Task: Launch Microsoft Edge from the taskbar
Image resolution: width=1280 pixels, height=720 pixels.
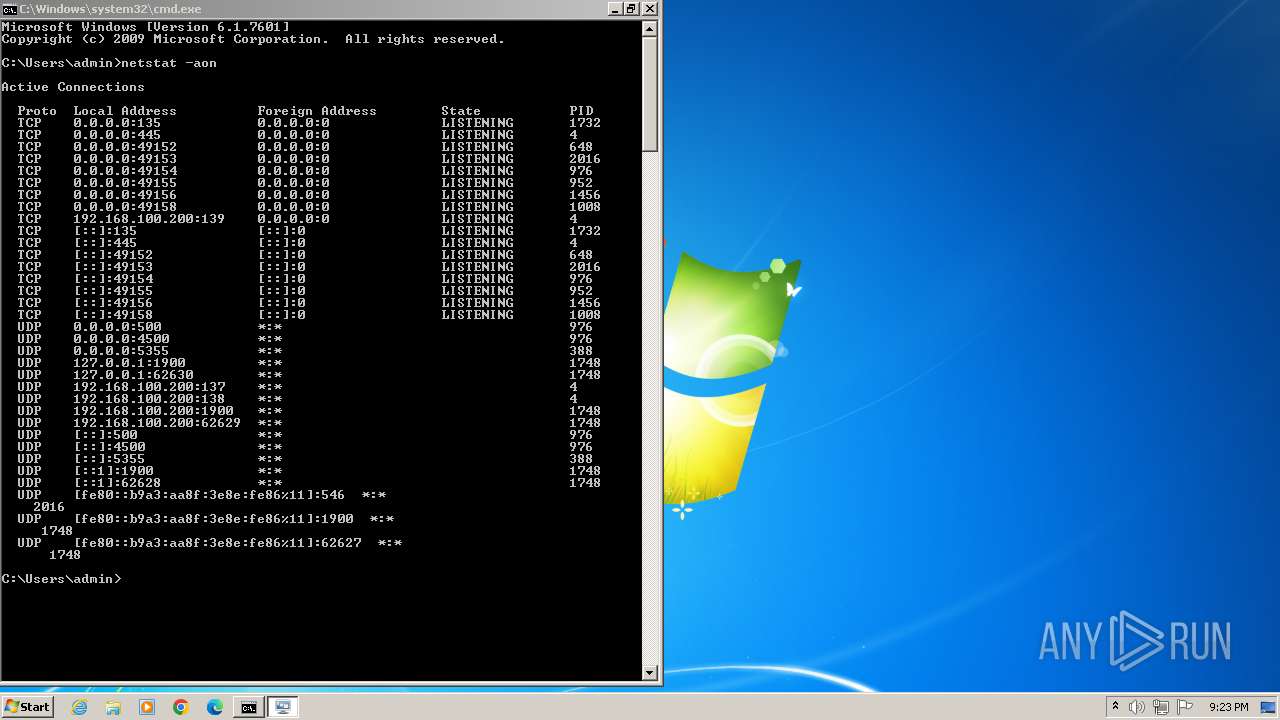Action: [214, 707]
